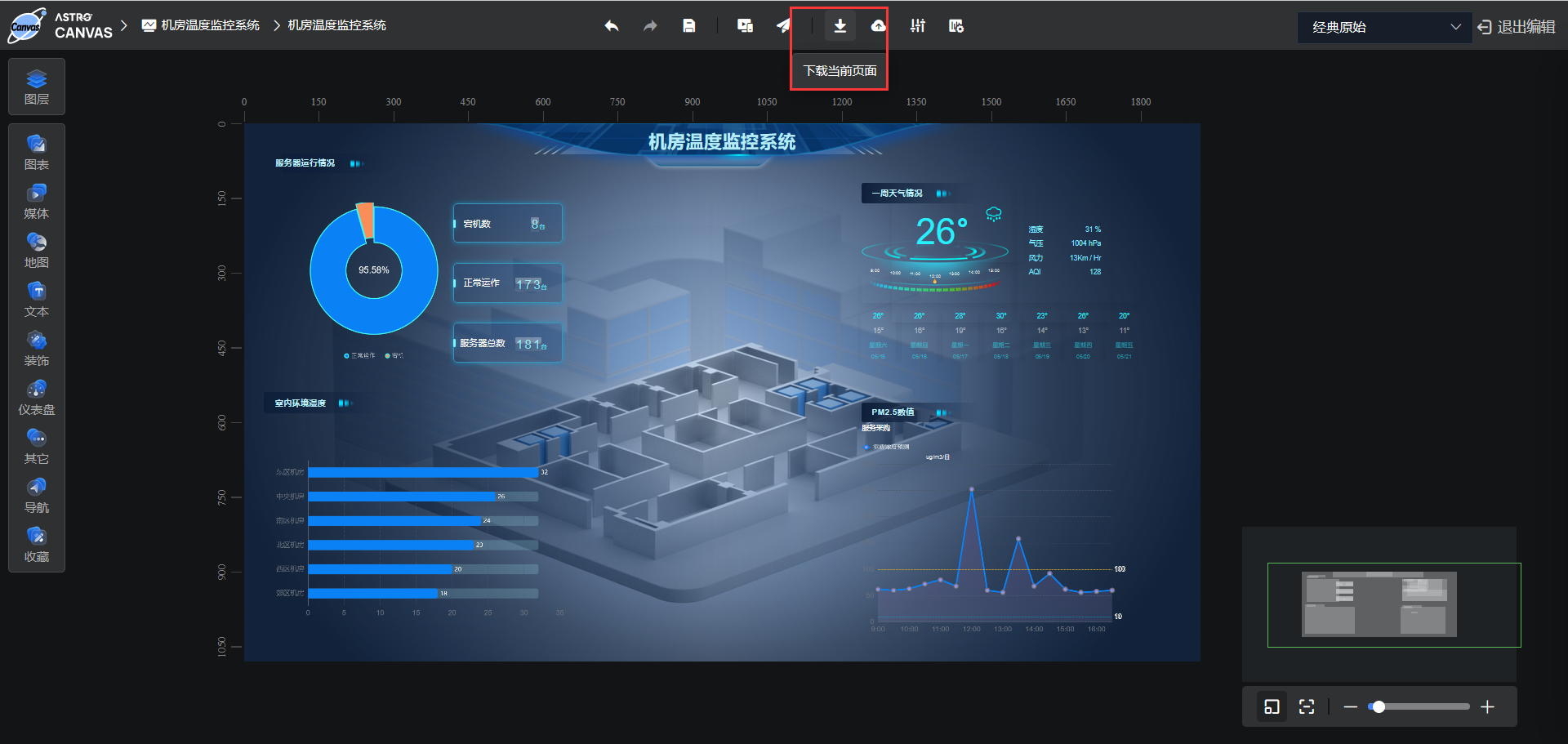1568x744 pixels.
Task: Open the 文本 text components panel
Action: tap(36, 300)
